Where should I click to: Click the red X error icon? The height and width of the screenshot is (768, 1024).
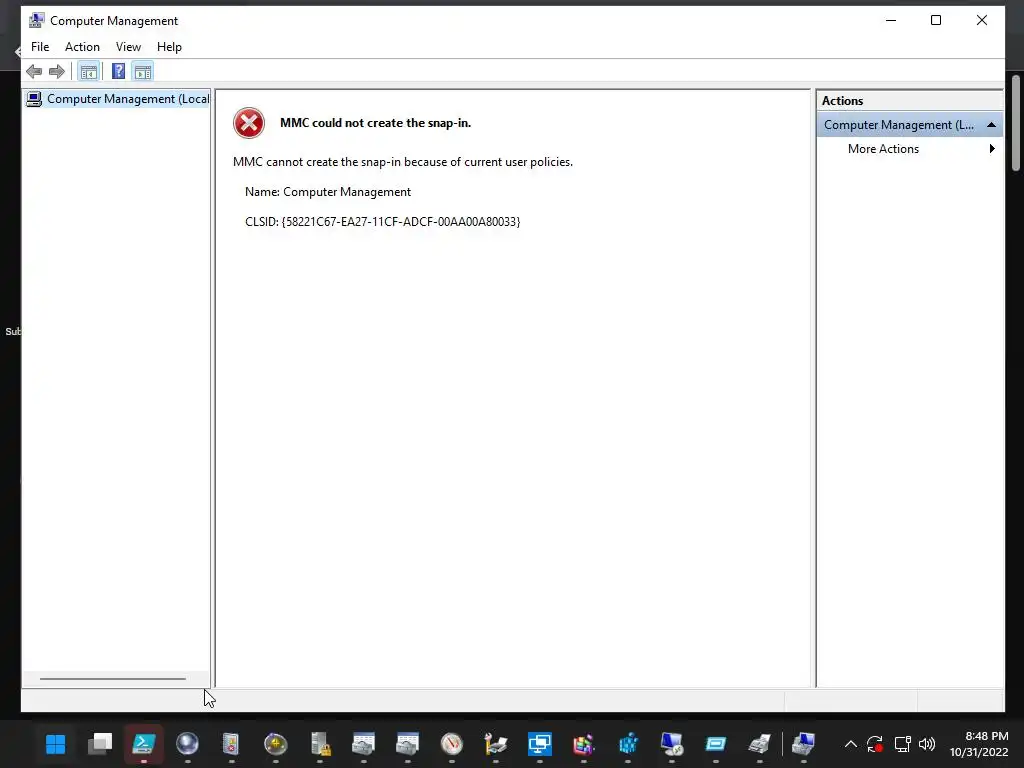pos(249,123)
